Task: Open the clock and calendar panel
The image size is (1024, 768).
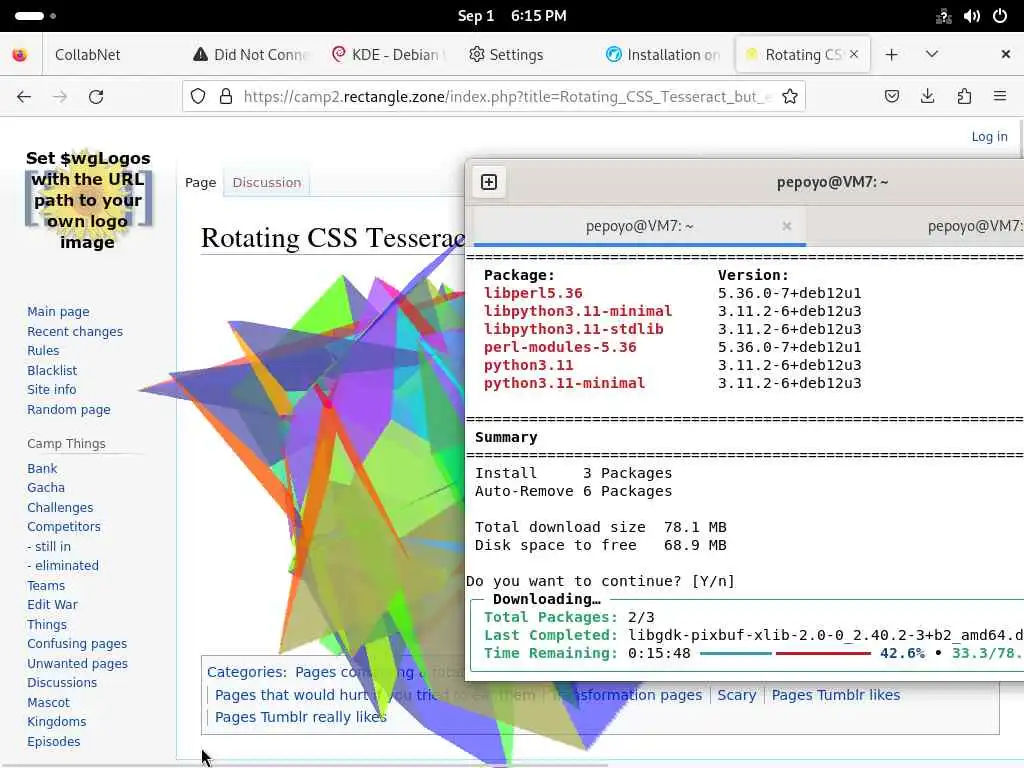Action: point(512,16)
